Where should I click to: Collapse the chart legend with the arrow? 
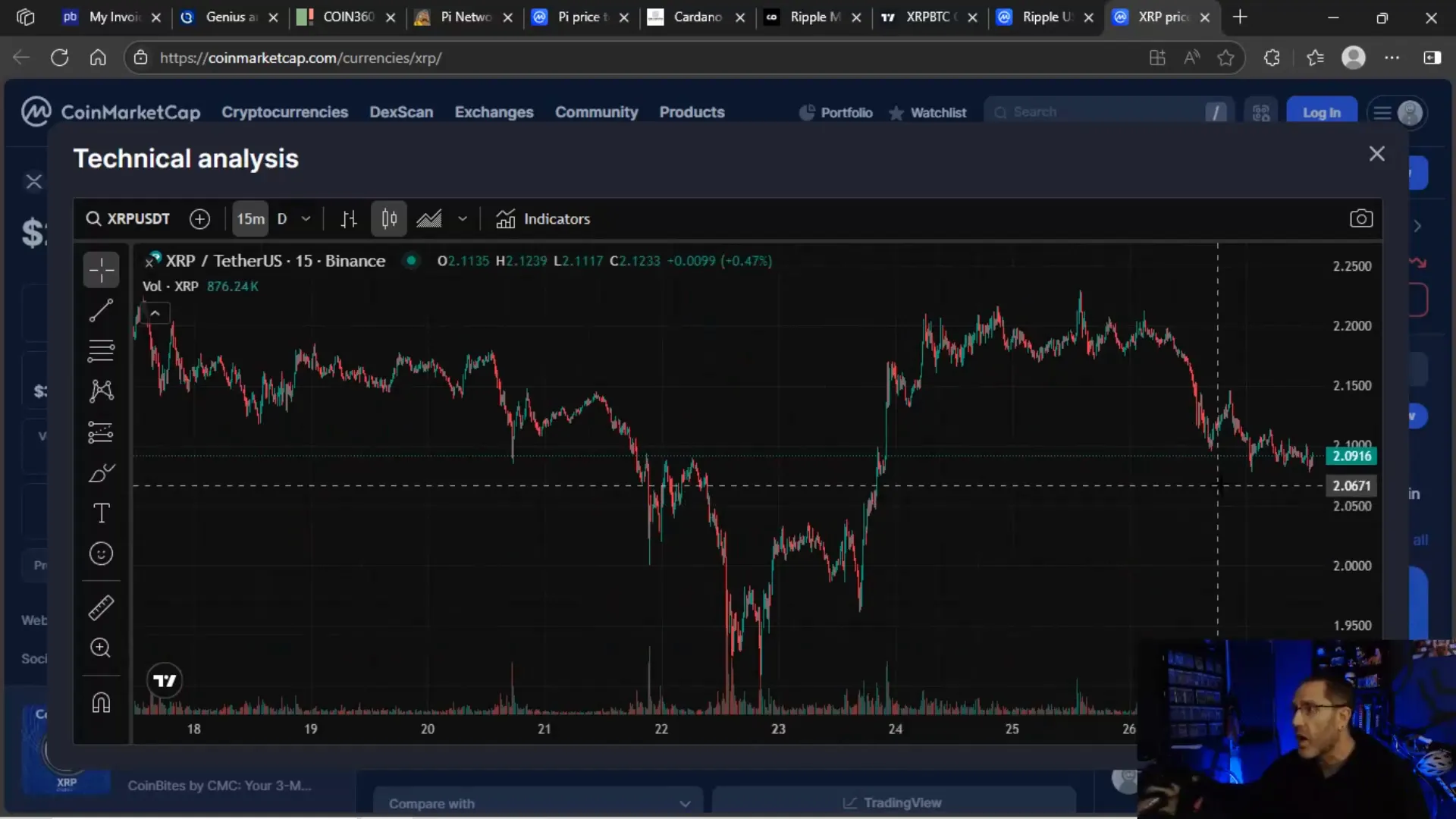(155, 313)
